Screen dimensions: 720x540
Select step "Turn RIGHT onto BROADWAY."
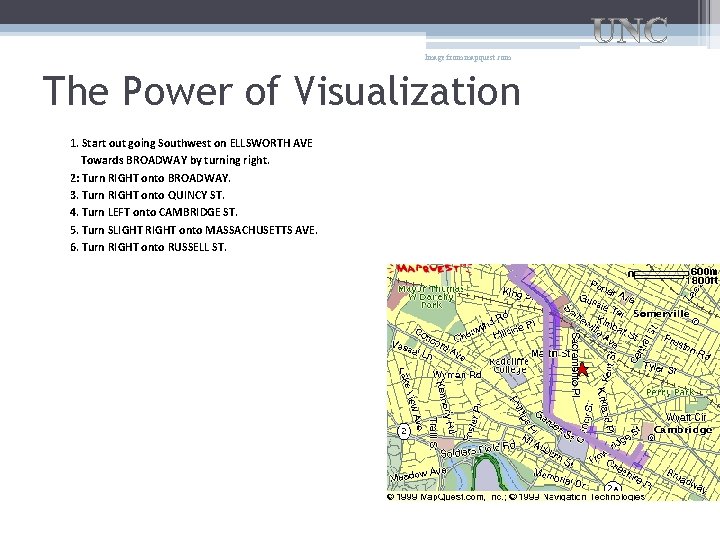(150, 178)
